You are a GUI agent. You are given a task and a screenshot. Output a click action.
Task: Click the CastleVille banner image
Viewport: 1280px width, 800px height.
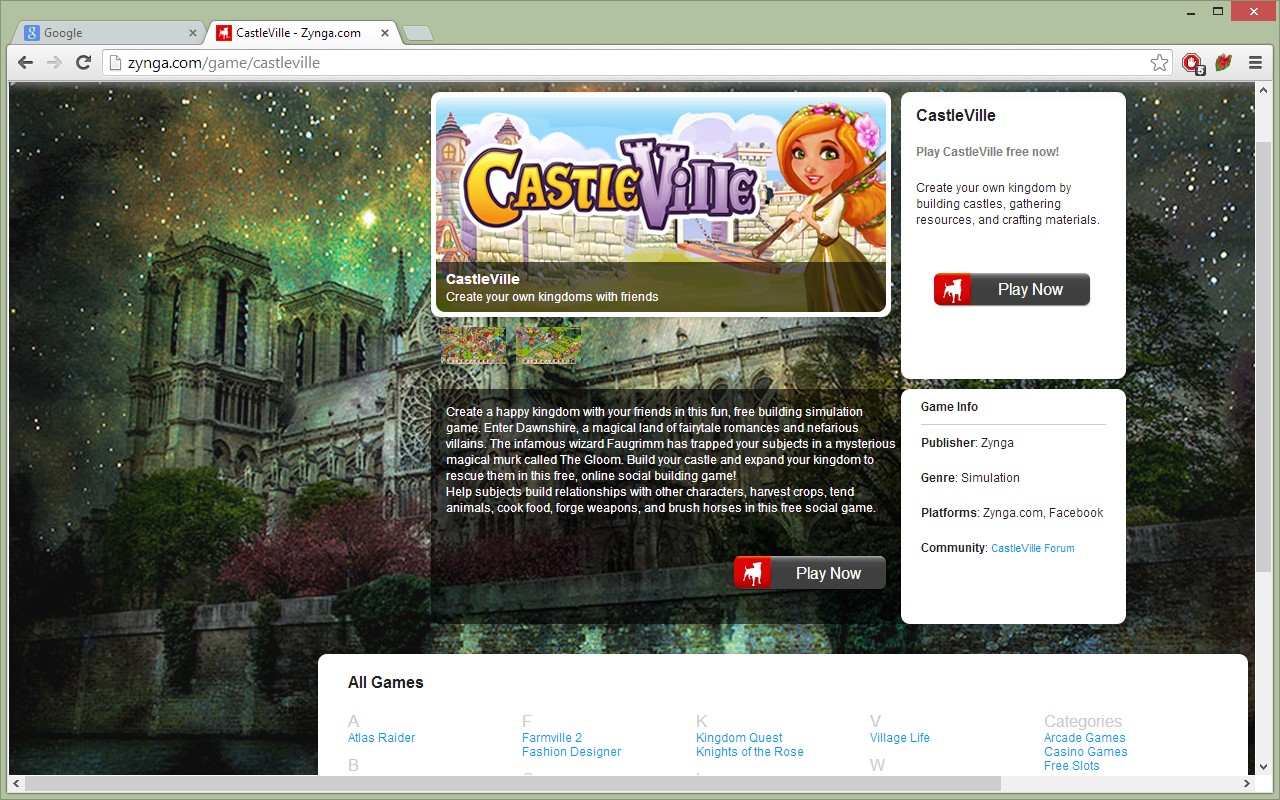tap(661, 204)
